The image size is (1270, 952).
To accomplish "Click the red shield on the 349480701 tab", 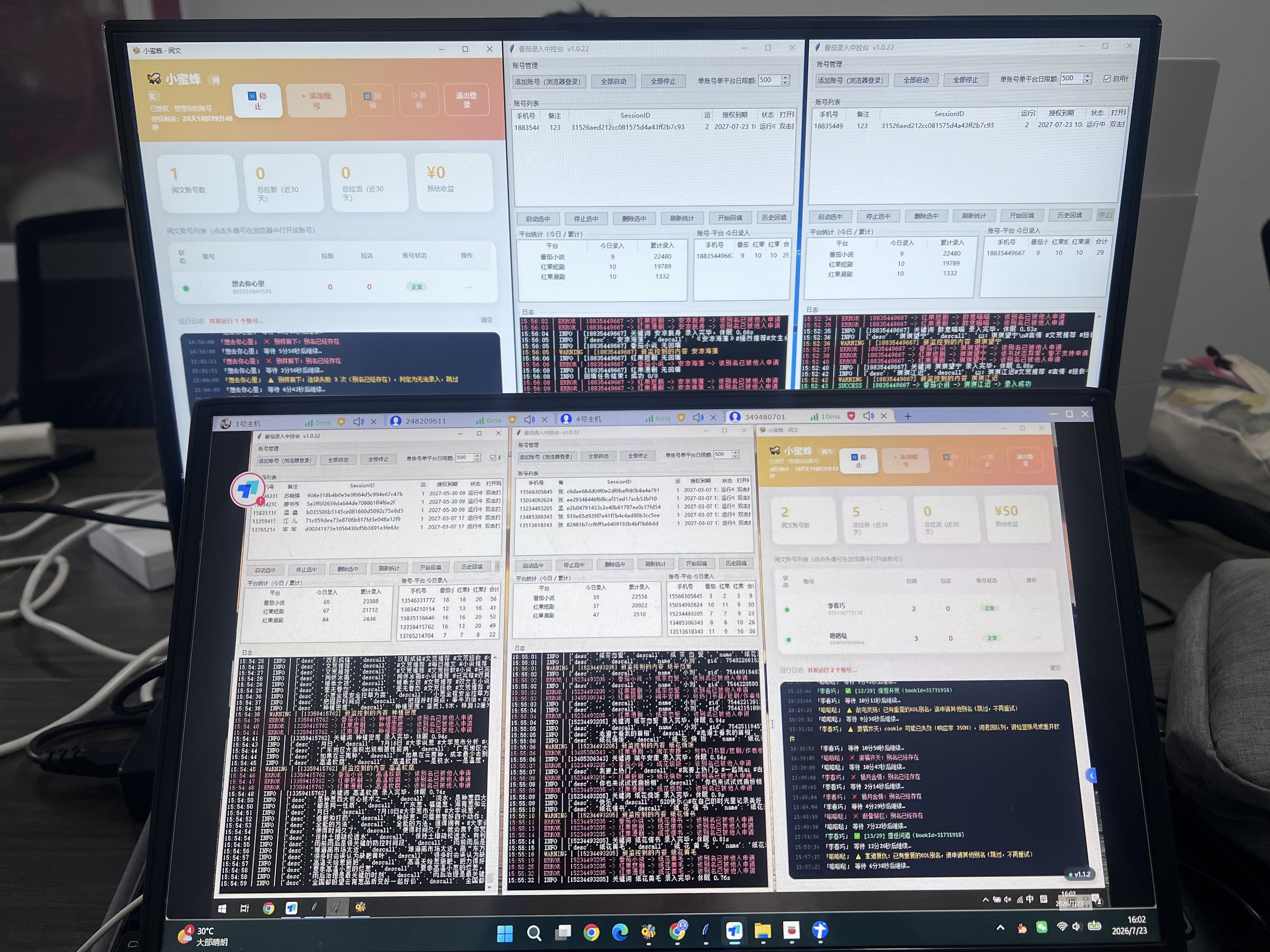I will (851, 416).
